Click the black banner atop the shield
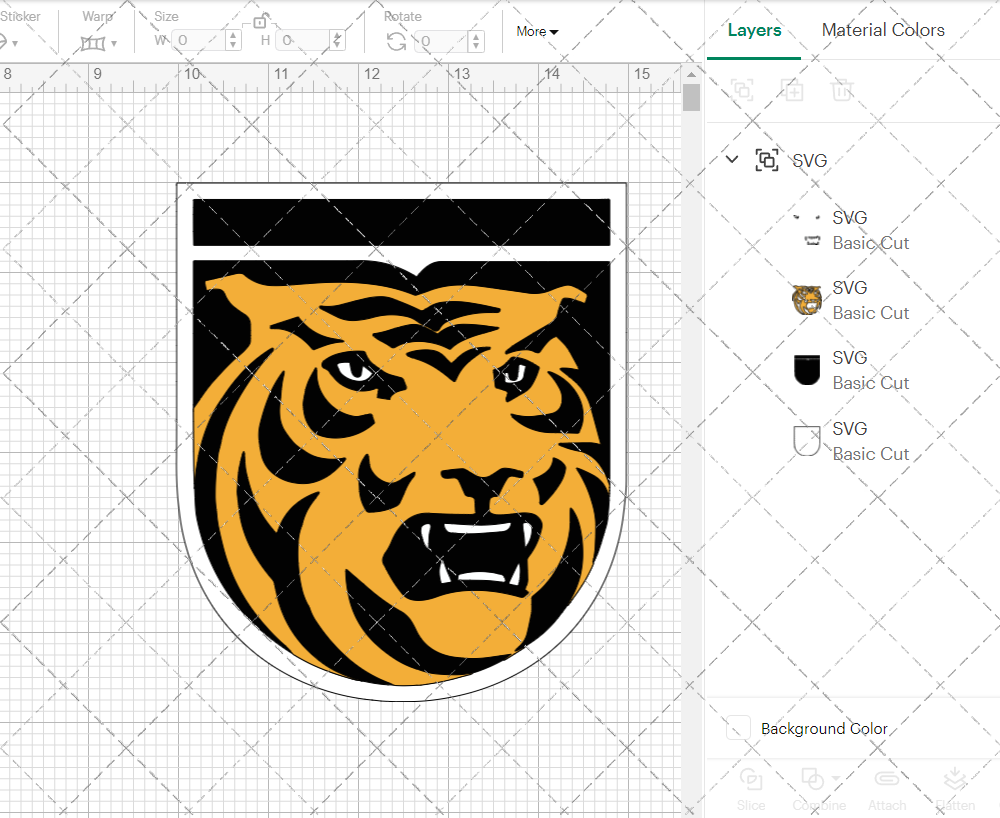Viewport: 1000px width, 818px height. pyautogui.click(x=402, y=222)
